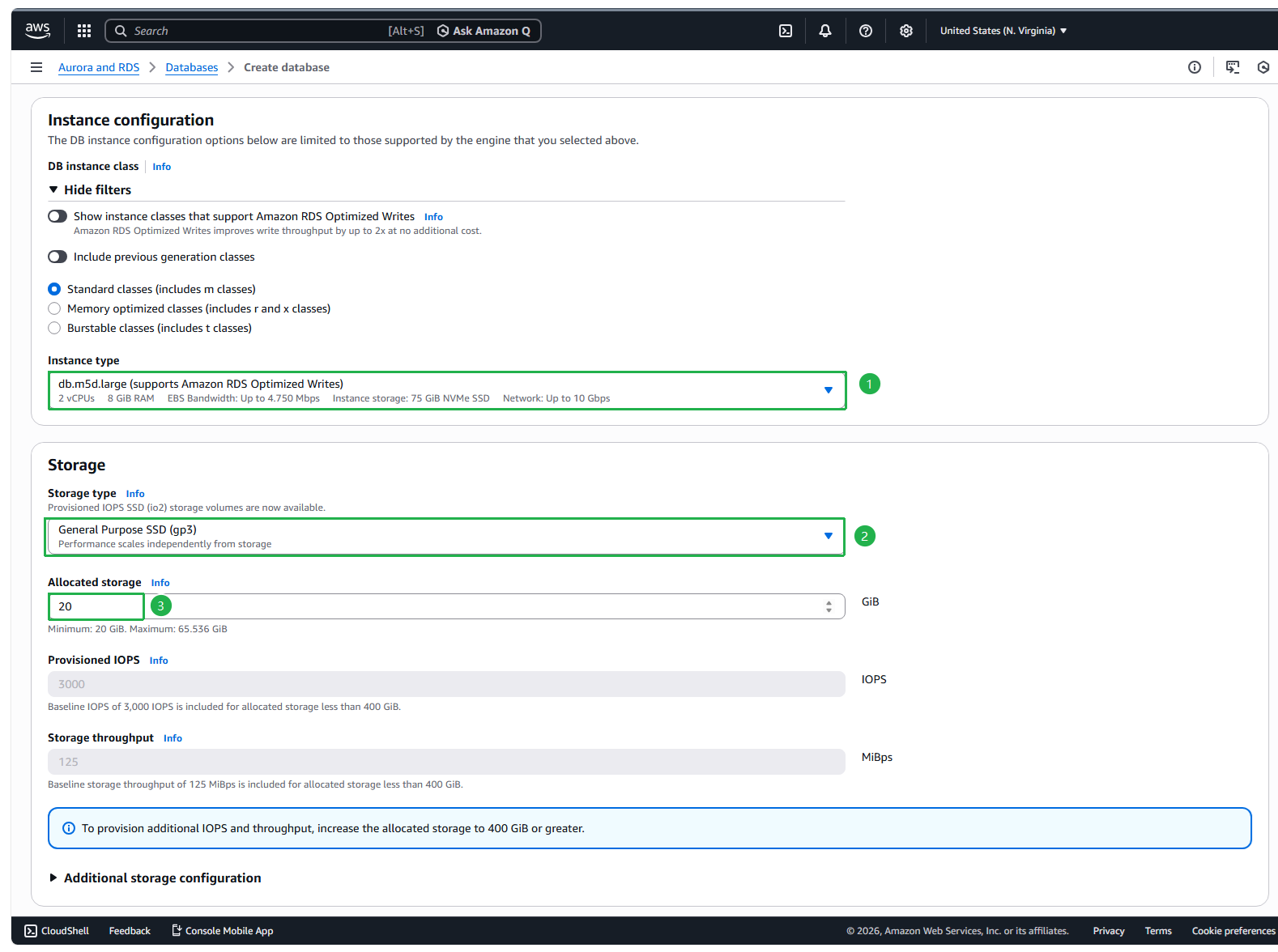Select Memory optimized classes radio button
The width and height of the screenshot is (1278, 952).
click(54, 308)
